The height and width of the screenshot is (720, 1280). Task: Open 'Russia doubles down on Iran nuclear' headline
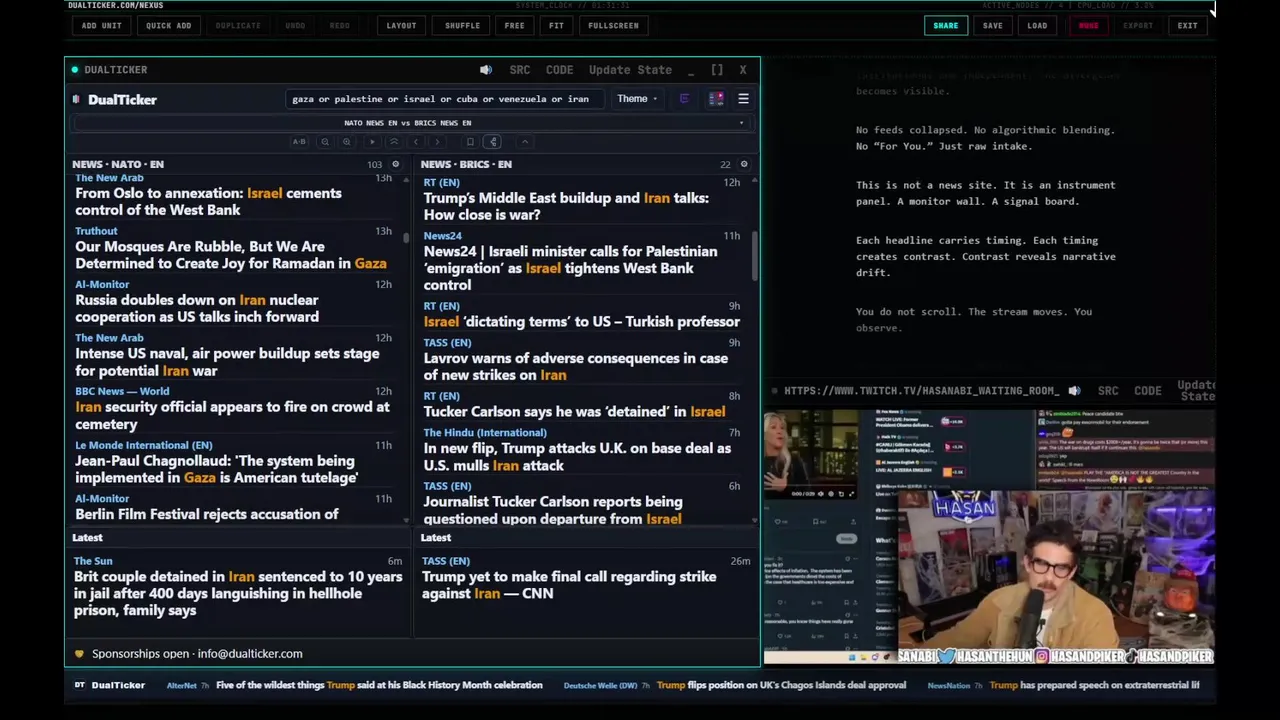point(197,308)
